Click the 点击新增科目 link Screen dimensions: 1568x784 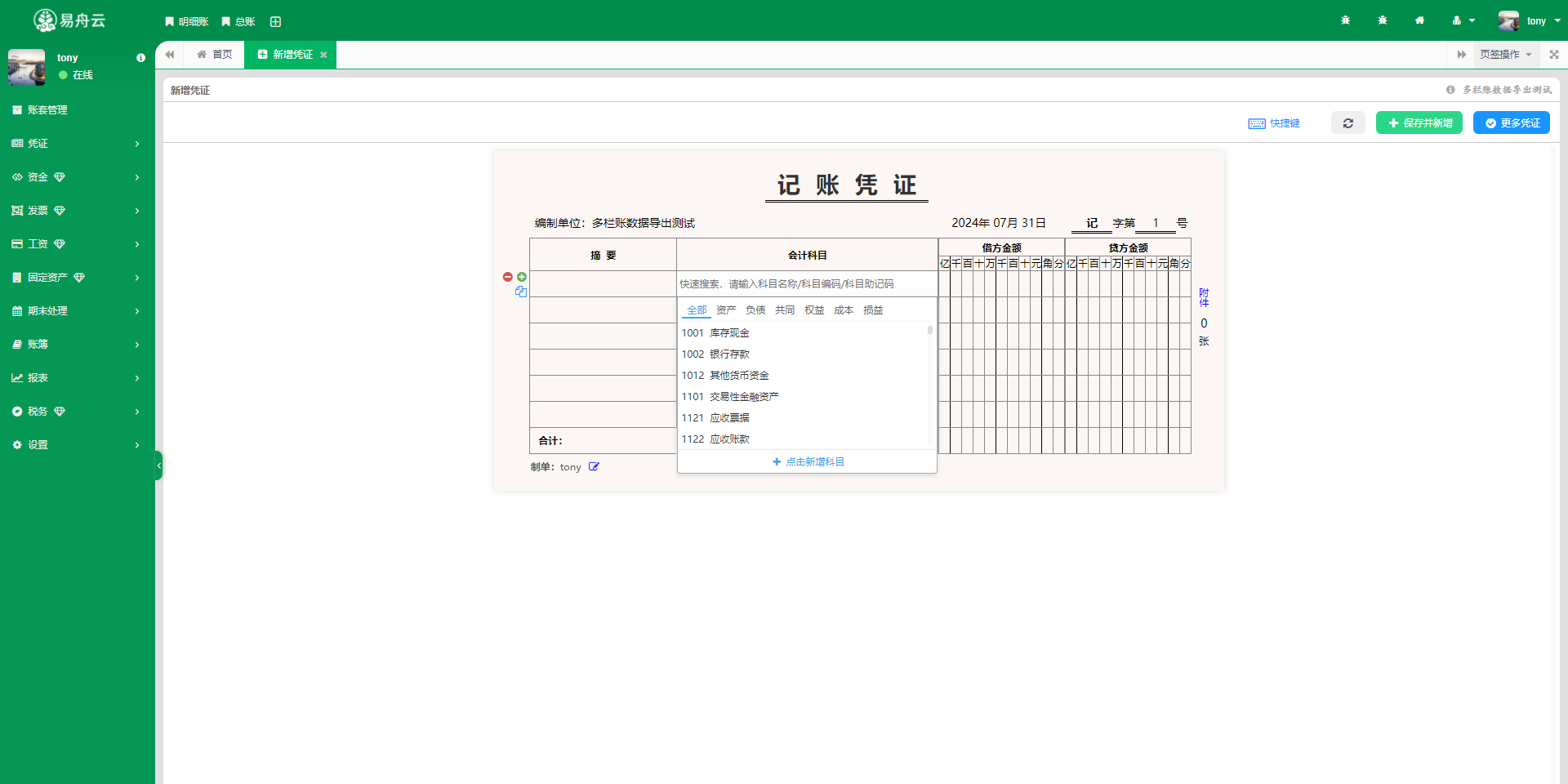click(808, 462)
